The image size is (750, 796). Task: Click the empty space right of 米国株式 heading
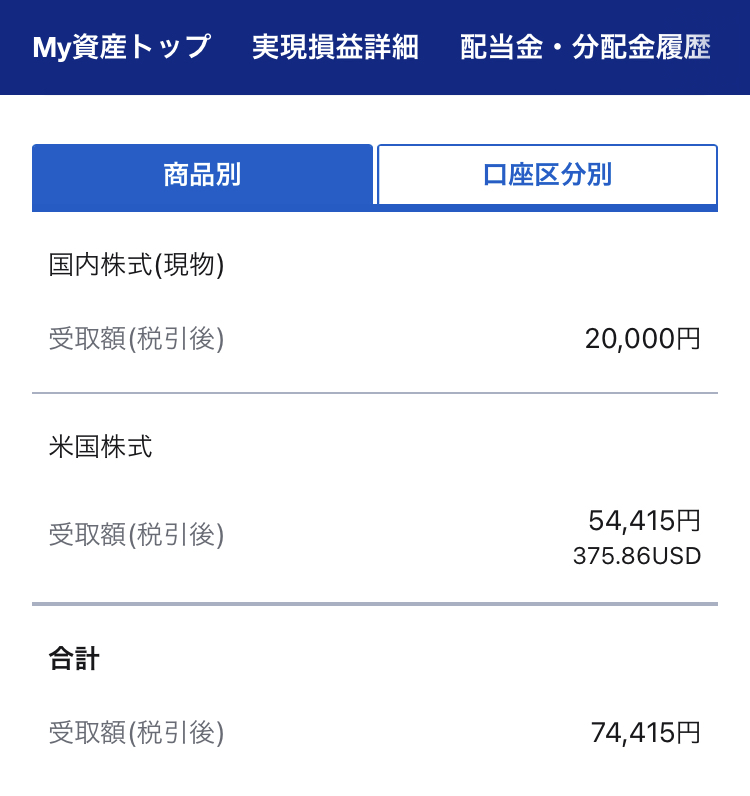[450, 446]
